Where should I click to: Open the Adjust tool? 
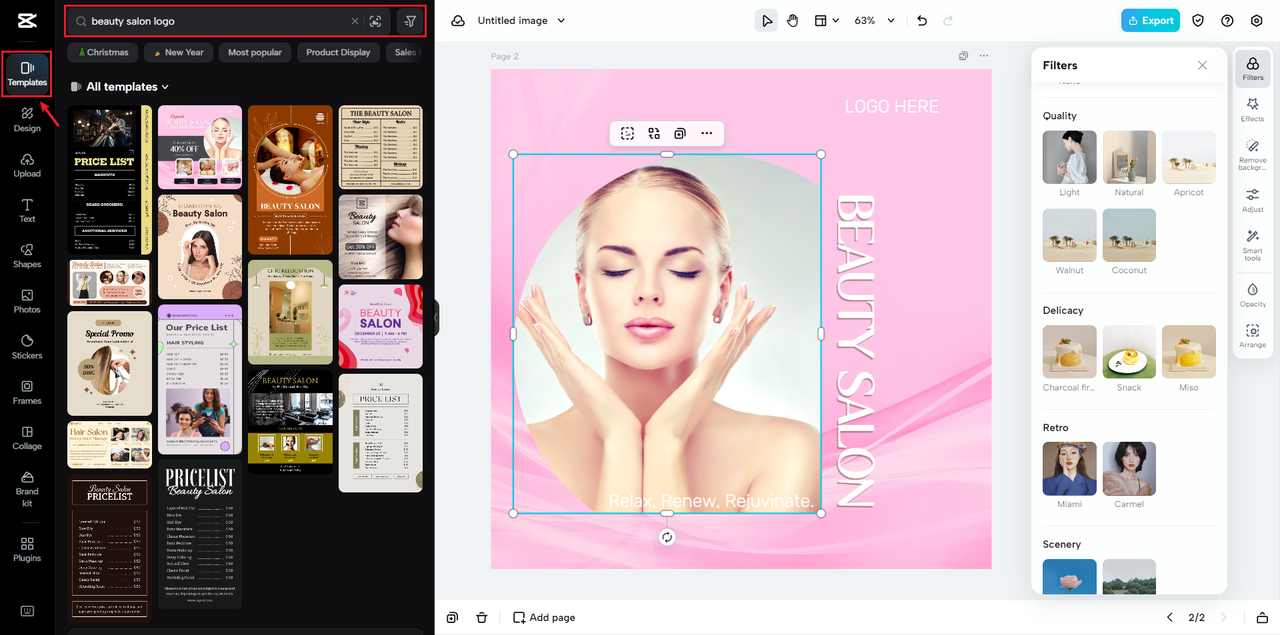[x=1252, y=200]
